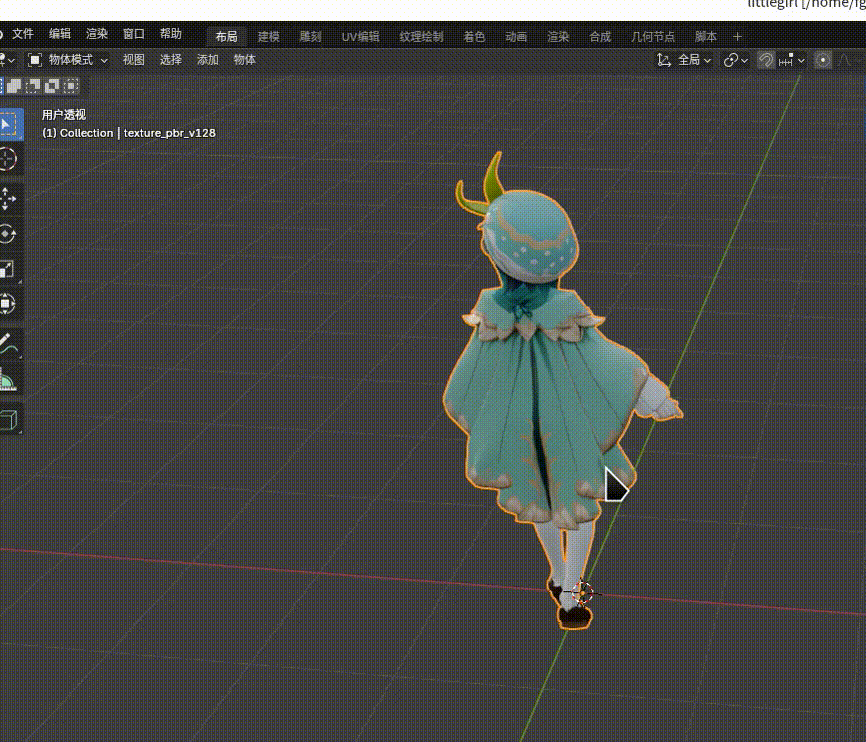Toggle snapping magnet on or off
The width and height of the screenshot is (866, 742).
(765, 60)
